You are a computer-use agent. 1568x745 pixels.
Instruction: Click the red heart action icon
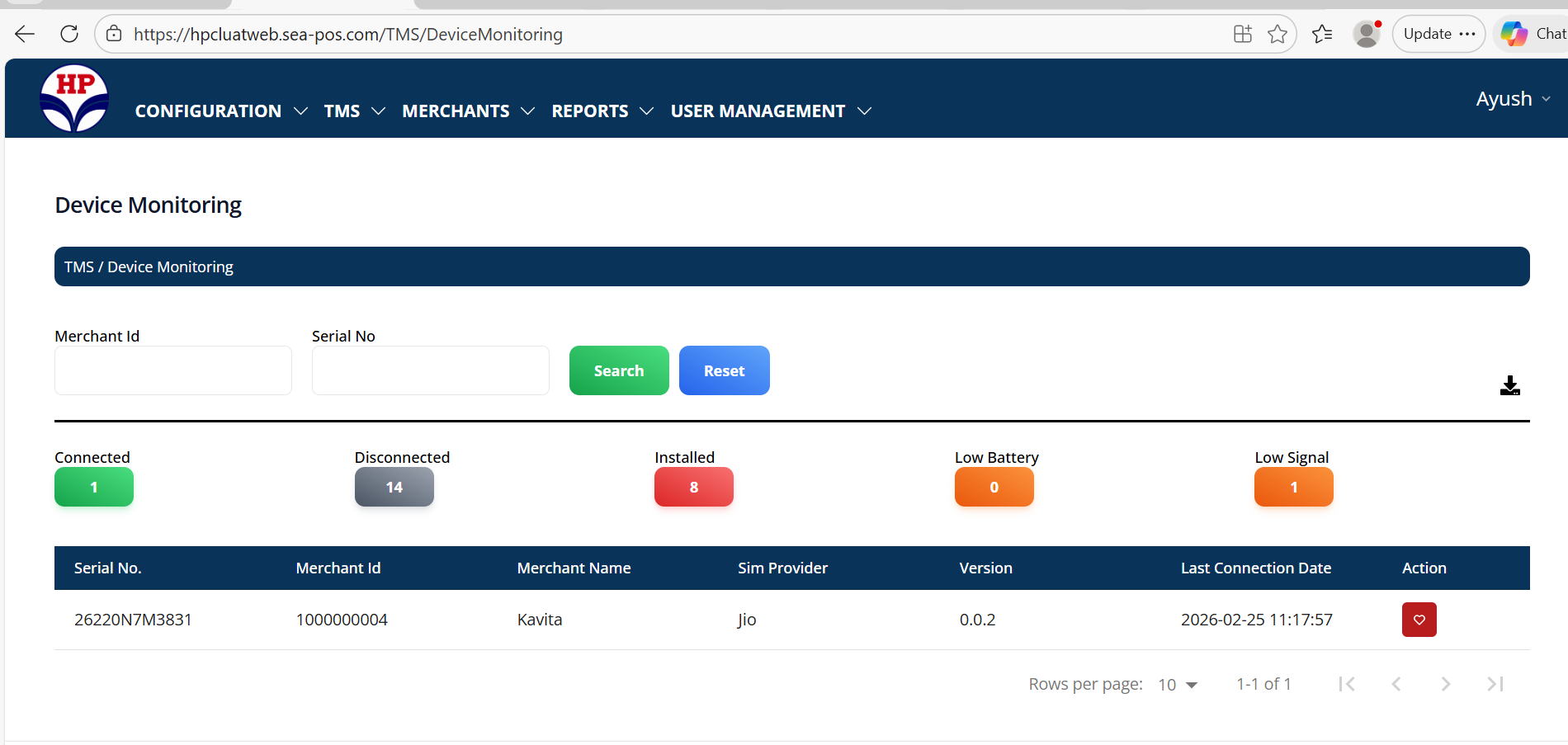[x=1419, y=620]
